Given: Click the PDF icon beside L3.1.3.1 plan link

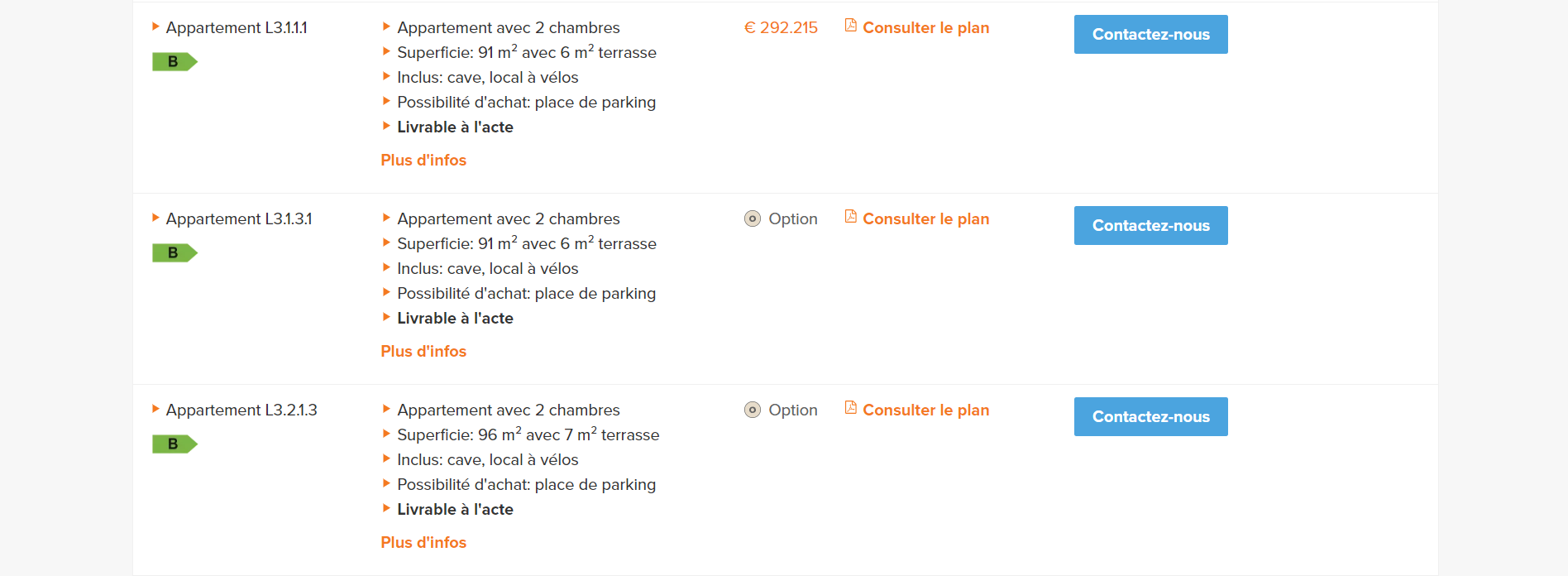Looking at the screenshot, I should click(850, 217).
